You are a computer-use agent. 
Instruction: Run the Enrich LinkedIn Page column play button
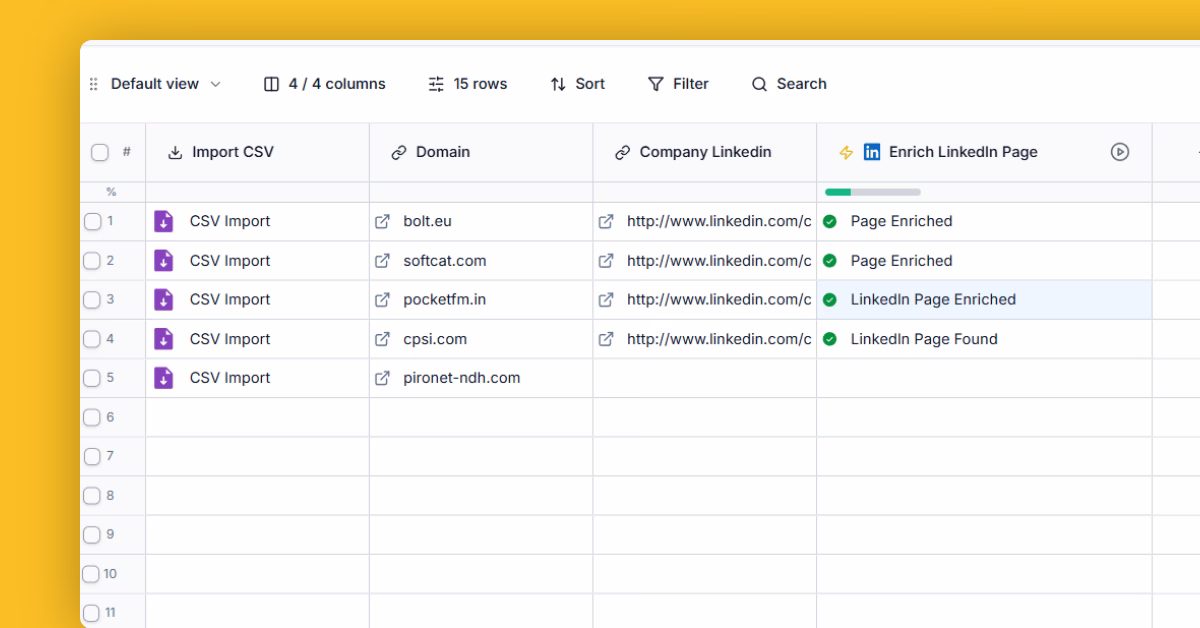(x=1120, y=152)
